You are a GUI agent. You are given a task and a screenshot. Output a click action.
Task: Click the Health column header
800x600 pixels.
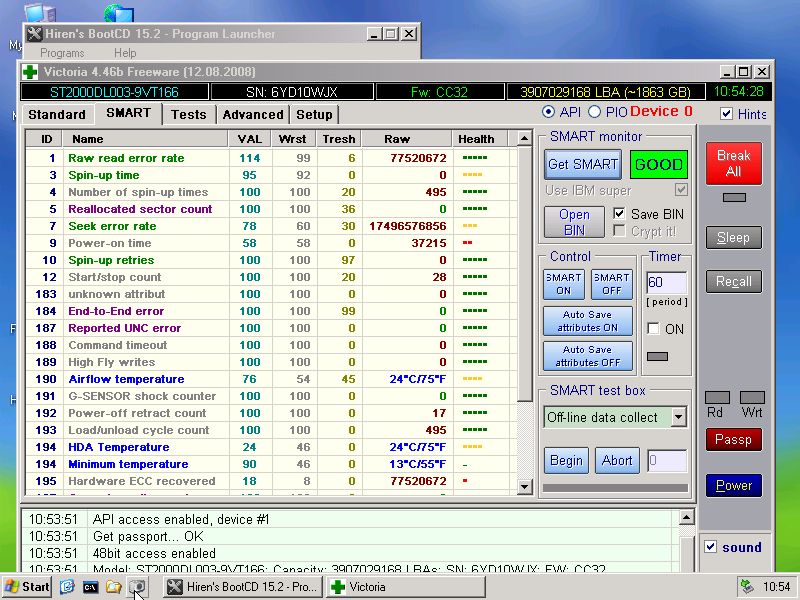pos(480,139)
